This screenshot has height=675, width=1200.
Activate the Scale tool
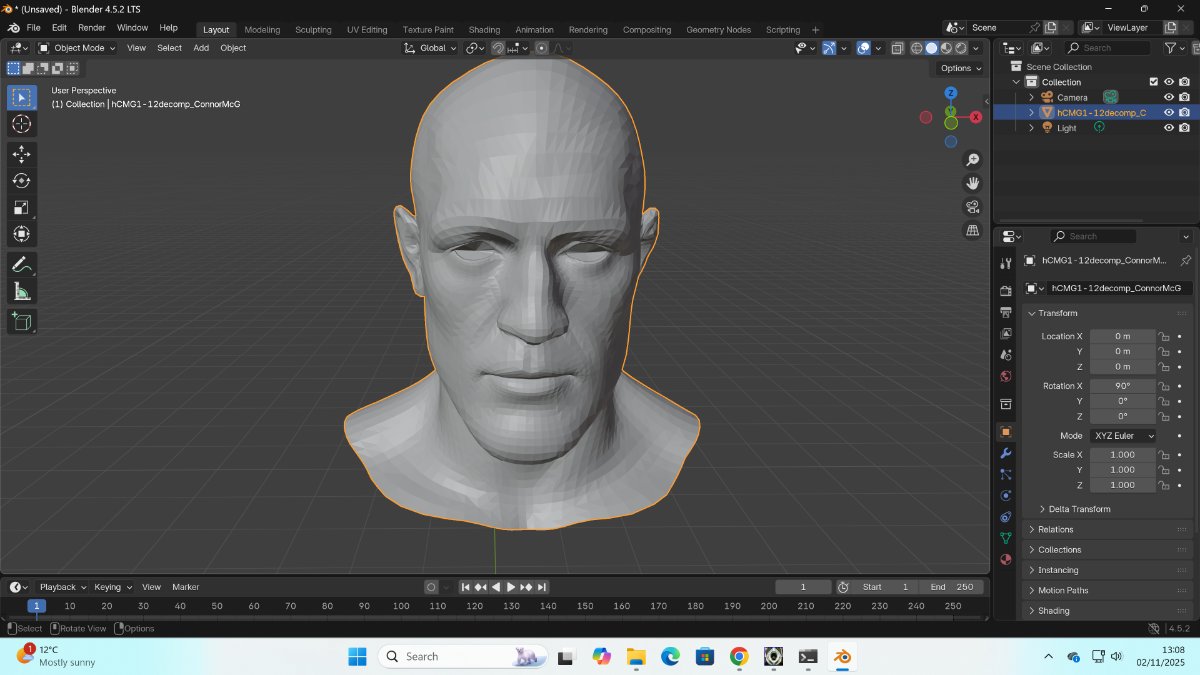[22, 208]
